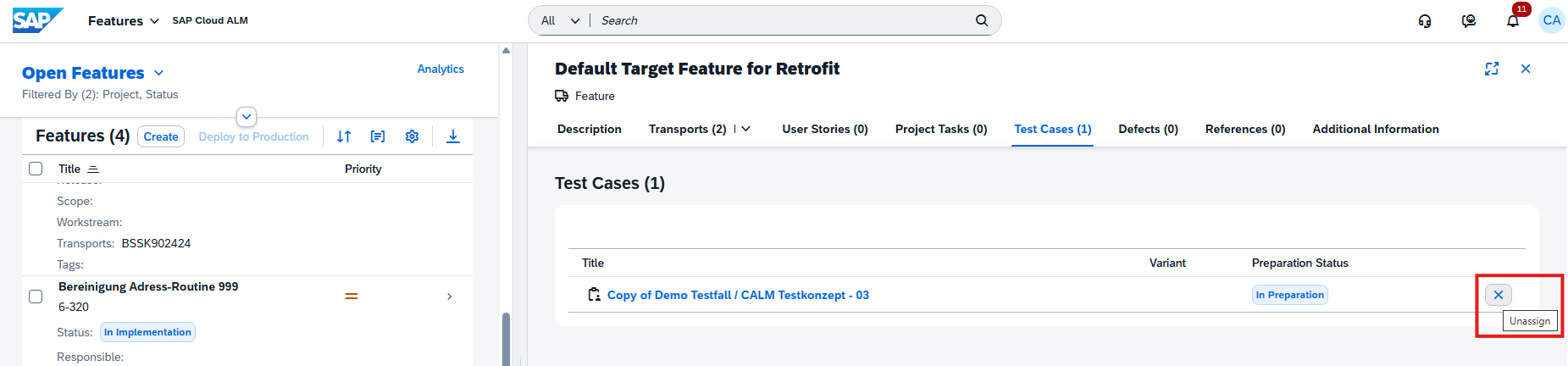
Task: Open the Features navigation dropdown
Action: tap(123, 20)
